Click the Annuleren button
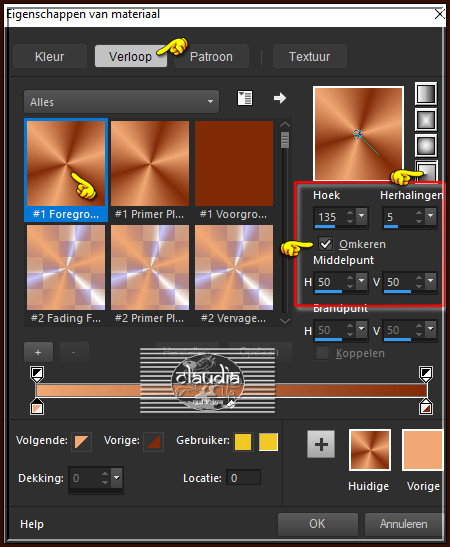The height and width of the screenshot is (547, 450). 404,524
